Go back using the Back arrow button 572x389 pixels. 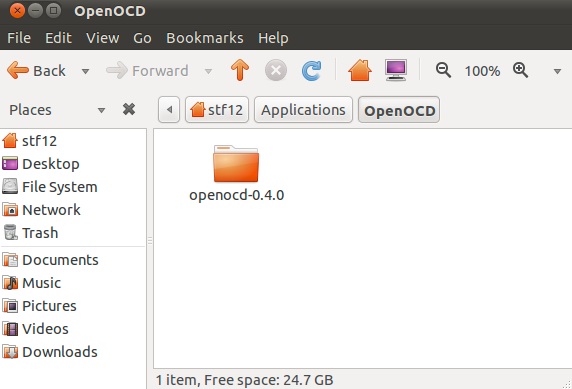[x=36, y=70]
